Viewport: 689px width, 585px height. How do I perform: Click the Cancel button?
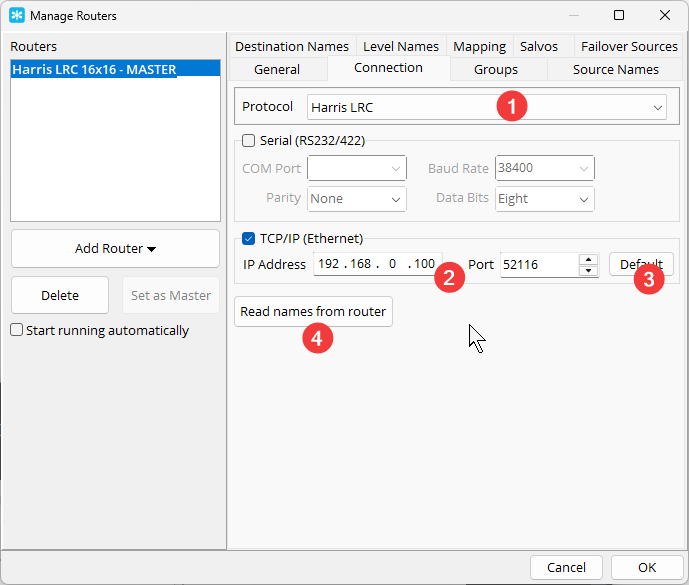566,567
